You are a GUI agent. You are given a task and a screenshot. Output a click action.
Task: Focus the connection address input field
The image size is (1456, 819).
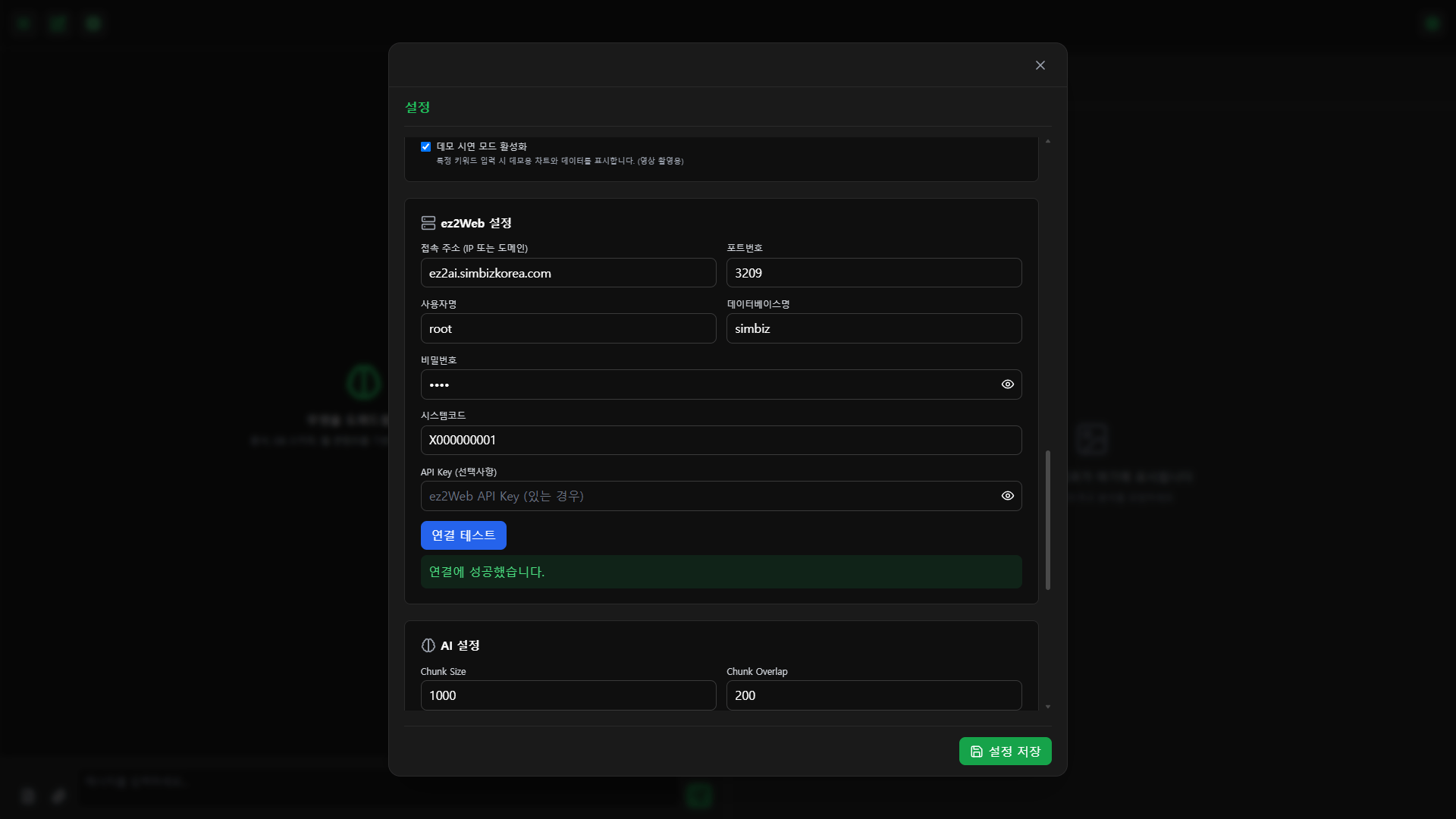(568, 273)
